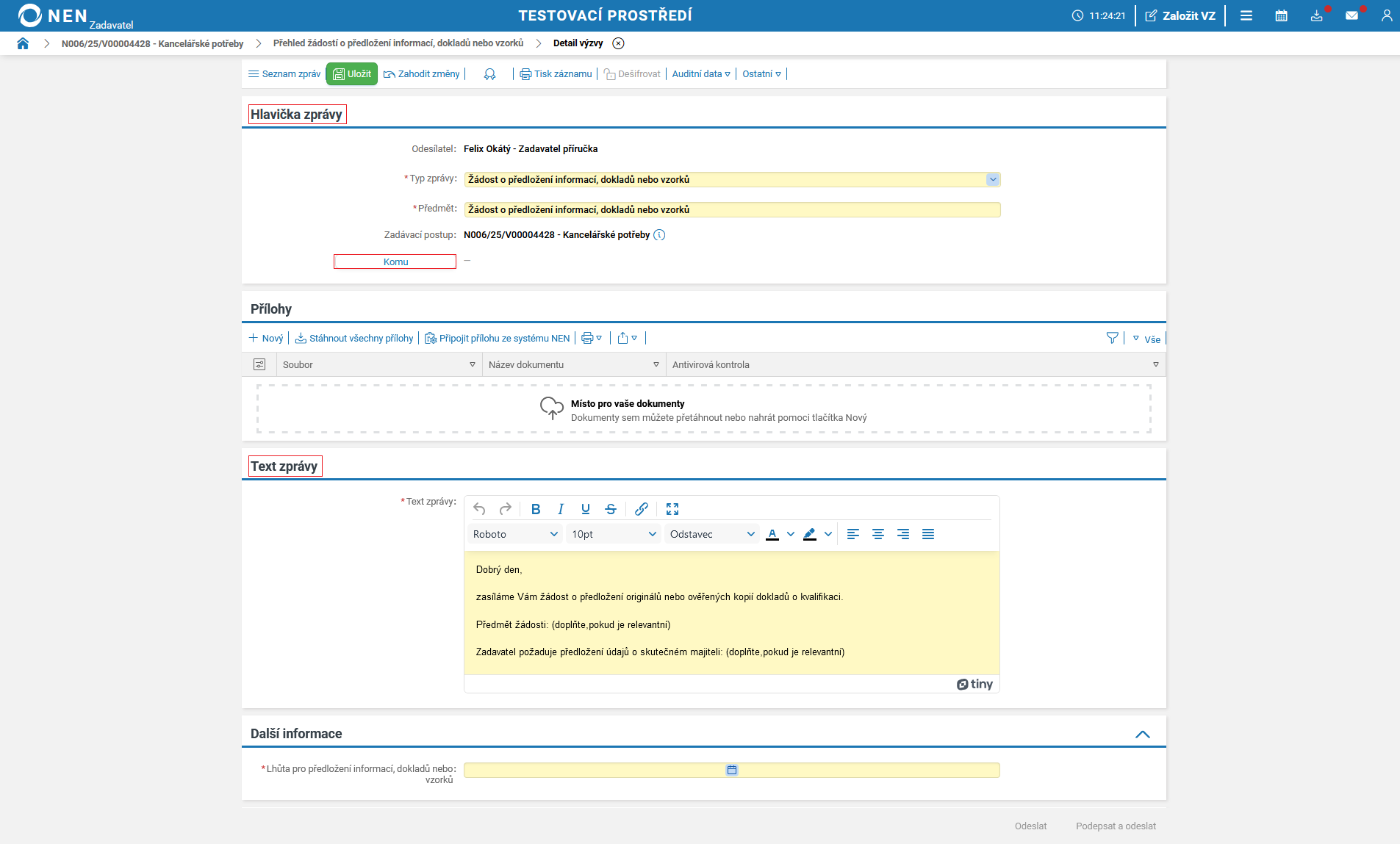Viewport: 1400px width, 844px height.
Task: Open the Auditní data menu
Action: click(x=701, y=74)
